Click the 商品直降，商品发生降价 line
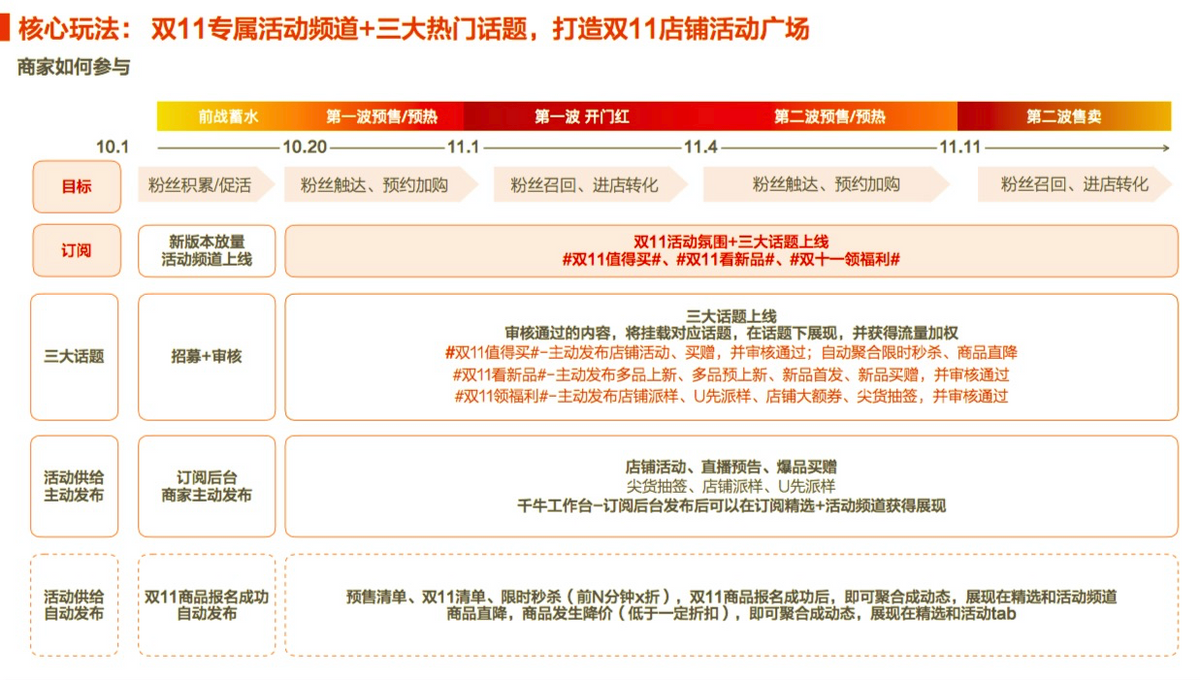This screenshot has height=680, width=1200. [731, 614]
